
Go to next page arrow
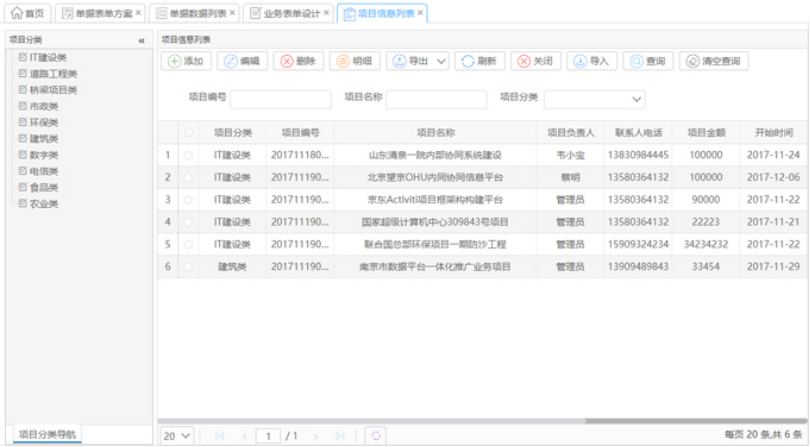click(315, 436)
